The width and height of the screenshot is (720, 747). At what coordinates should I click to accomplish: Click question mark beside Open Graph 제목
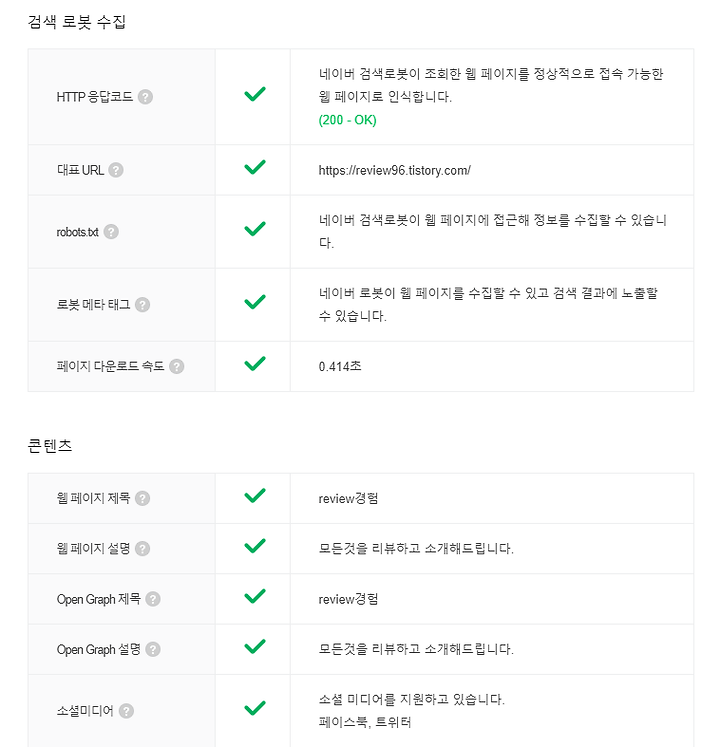(x=153, y=599)
